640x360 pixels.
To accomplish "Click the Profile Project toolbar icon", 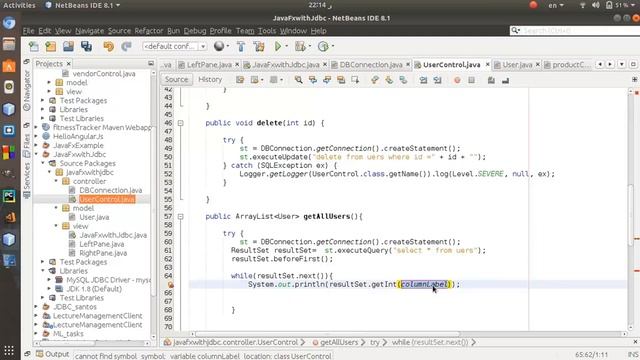I will 323,46.
